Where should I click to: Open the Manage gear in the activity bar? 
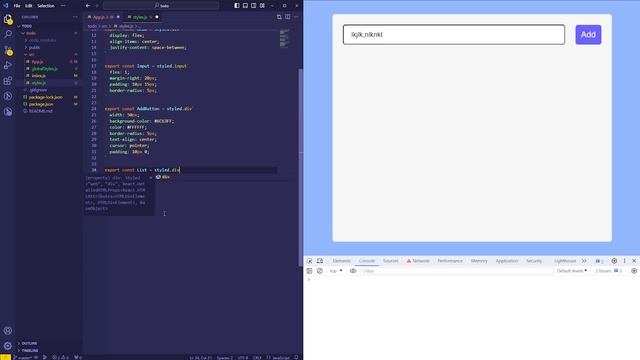8,346
